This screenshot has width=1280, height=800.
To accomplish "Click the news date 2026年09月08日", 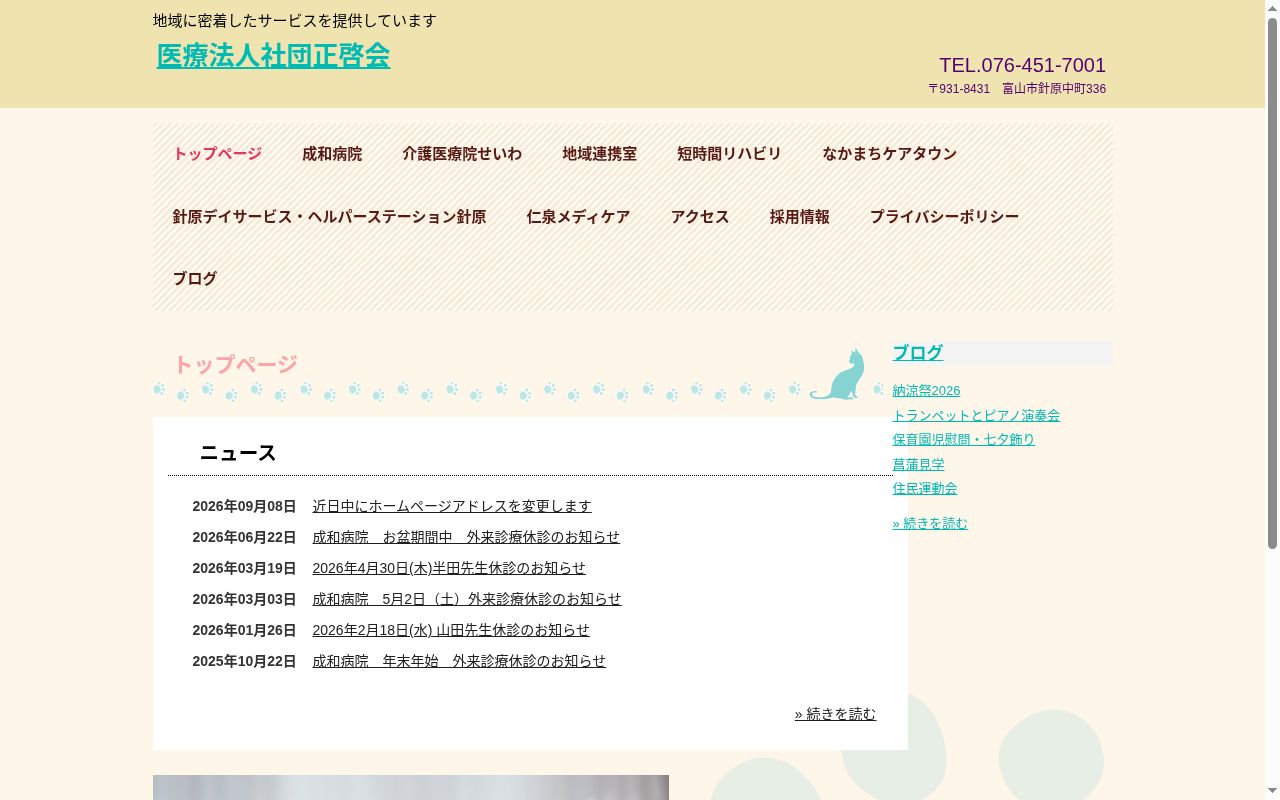I will (x=244, y=506).
